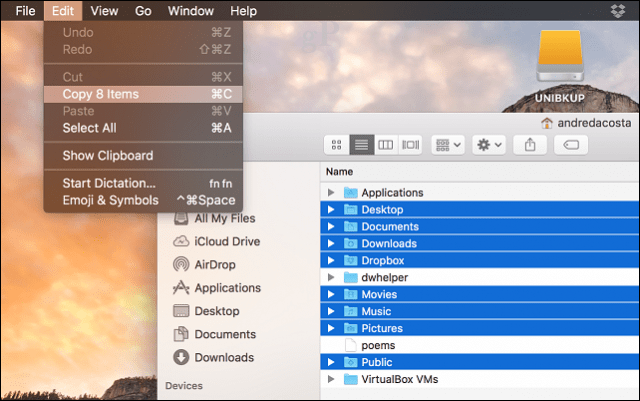Viewport: 640px width, 401px height.
Task: Select the poems file icon
Action: (x=350, y=345)
